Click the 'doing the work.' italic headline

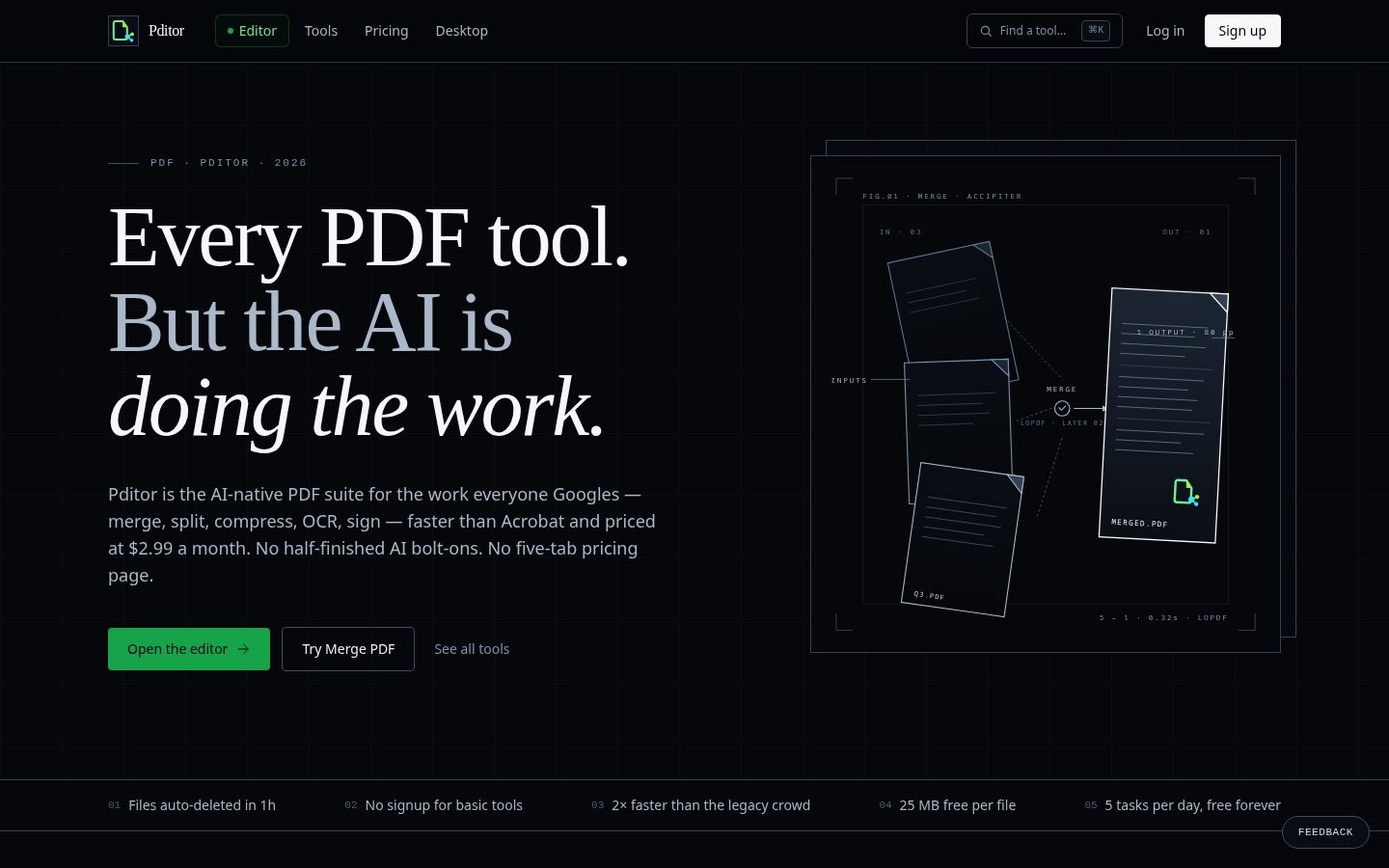coord(357,408)
